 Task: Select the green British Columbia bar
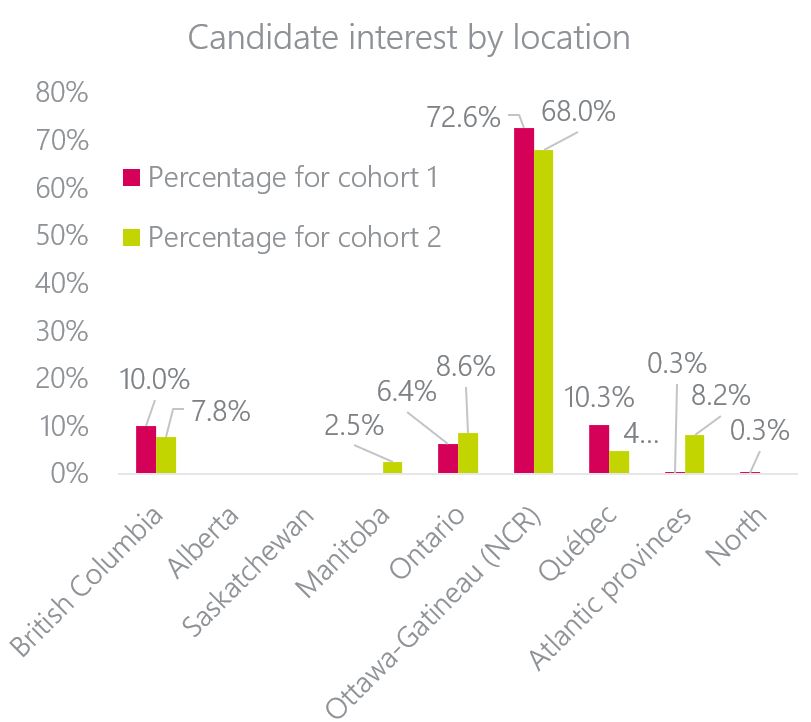click(166, 454)
